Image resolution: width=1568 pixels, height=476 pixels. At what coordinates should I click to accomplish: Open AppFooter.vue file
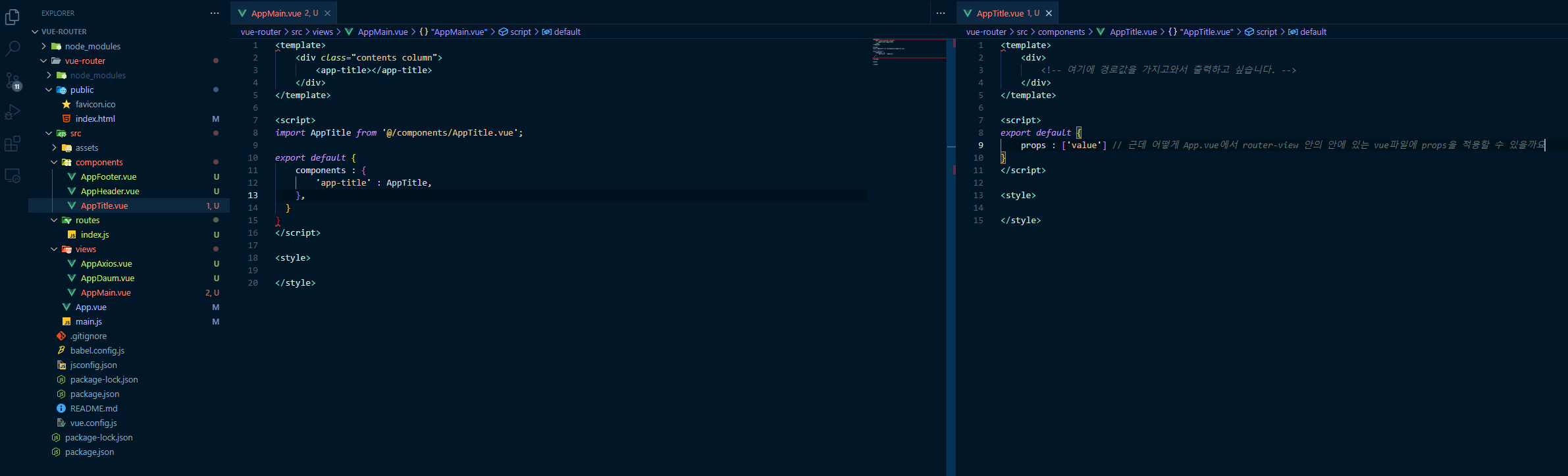129,176
